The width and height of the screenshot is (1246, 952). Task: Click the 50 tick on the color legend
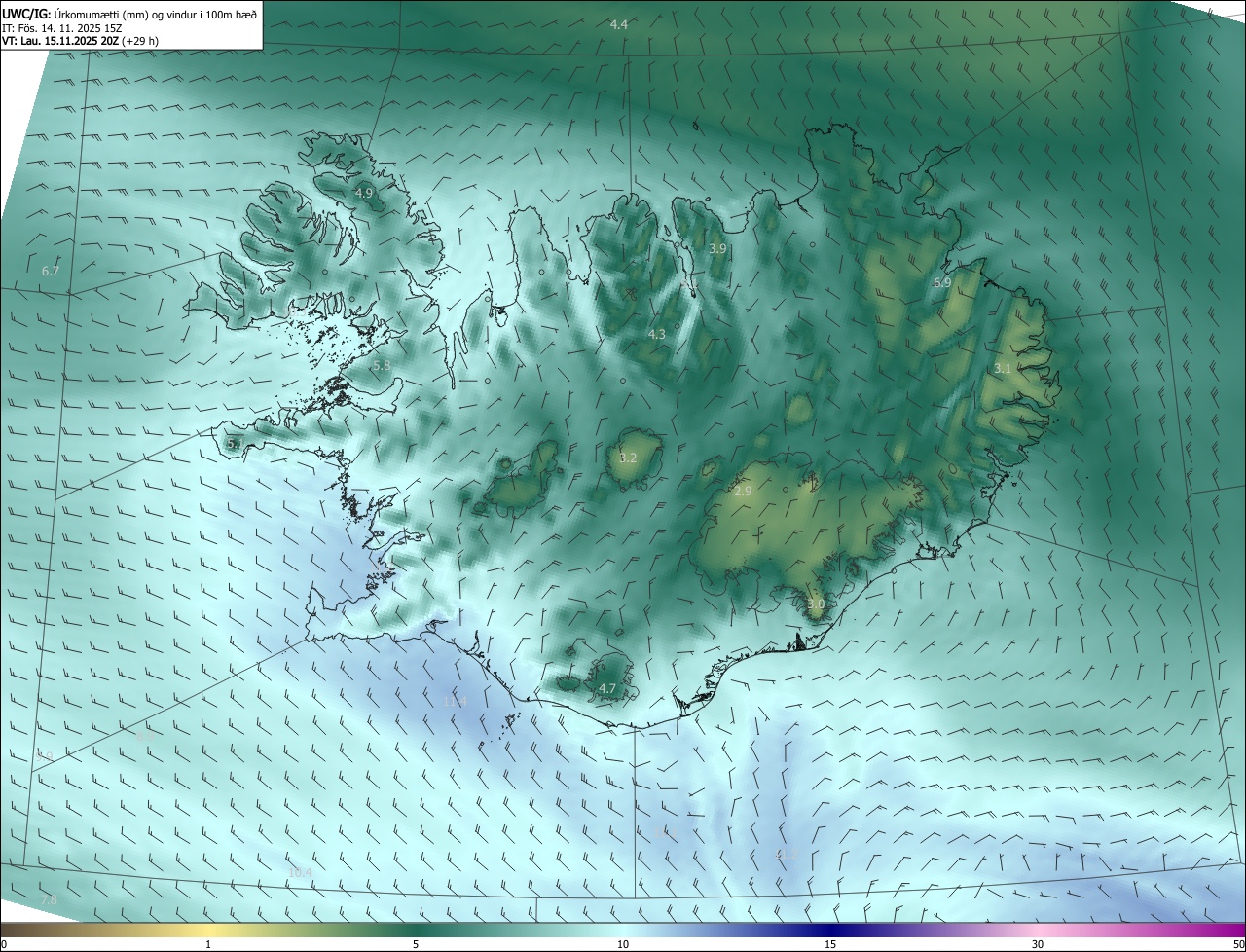(1238, 944)
